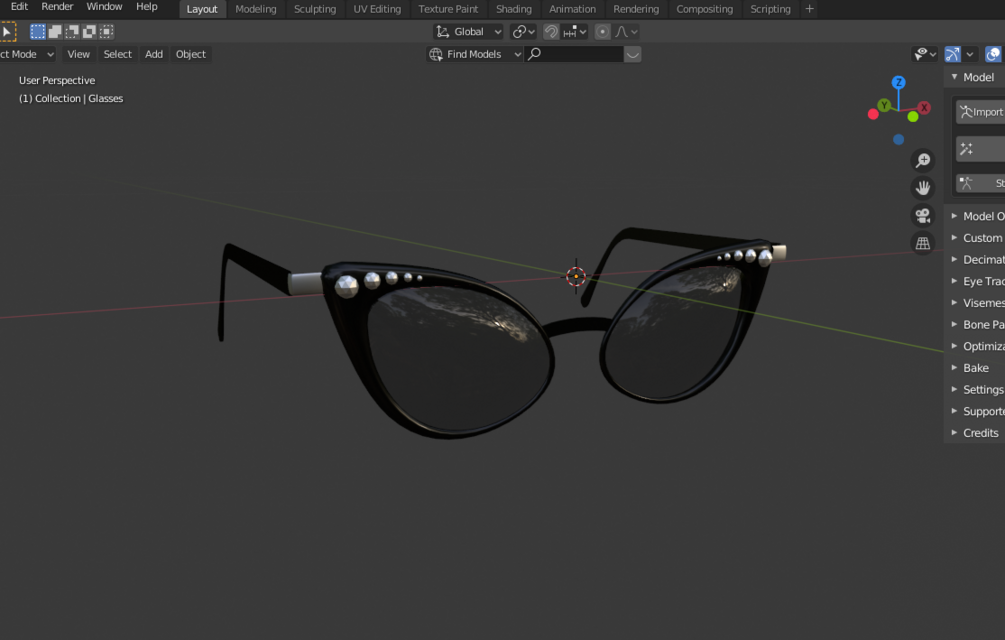The image size is (1005, 640).
Task: Click the snap magnet icon
Action: pyautogui.click(x=551, y=31)
